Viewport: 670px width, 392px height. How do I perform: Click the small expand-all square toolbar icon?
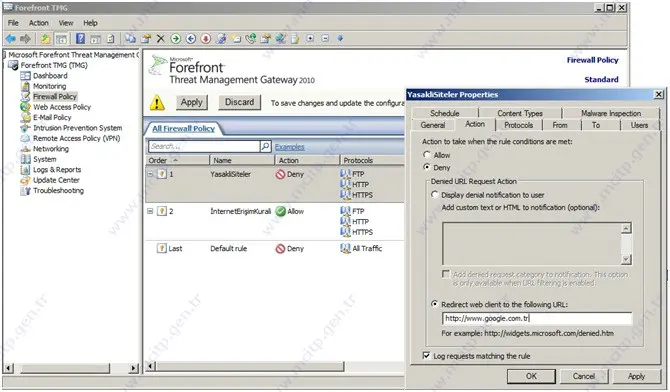click(310, 38)
